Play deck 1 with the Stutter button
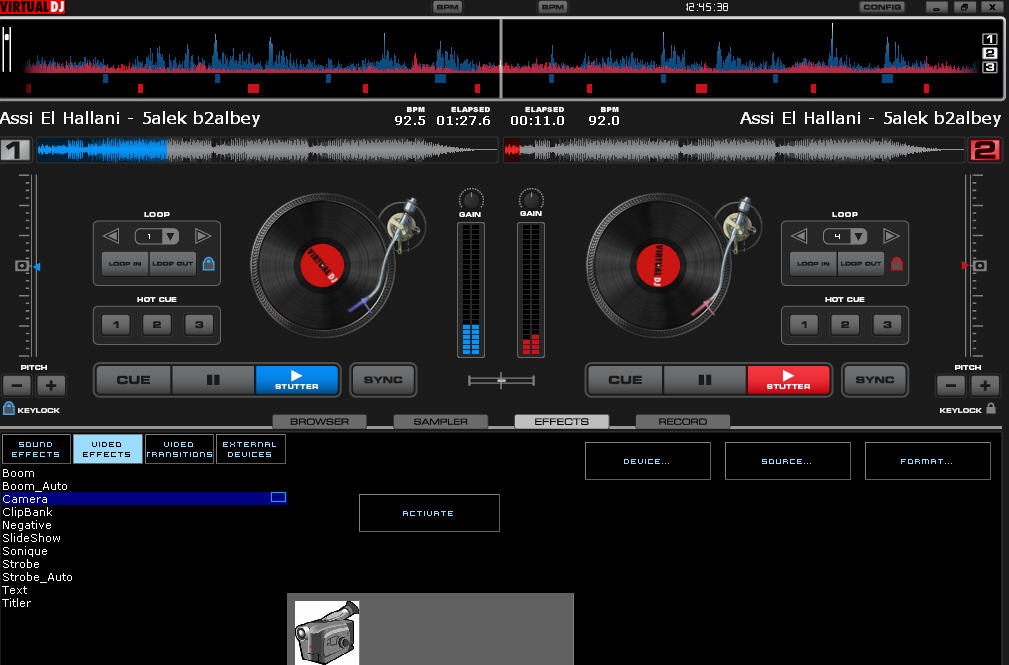 [x=297, y=380]
